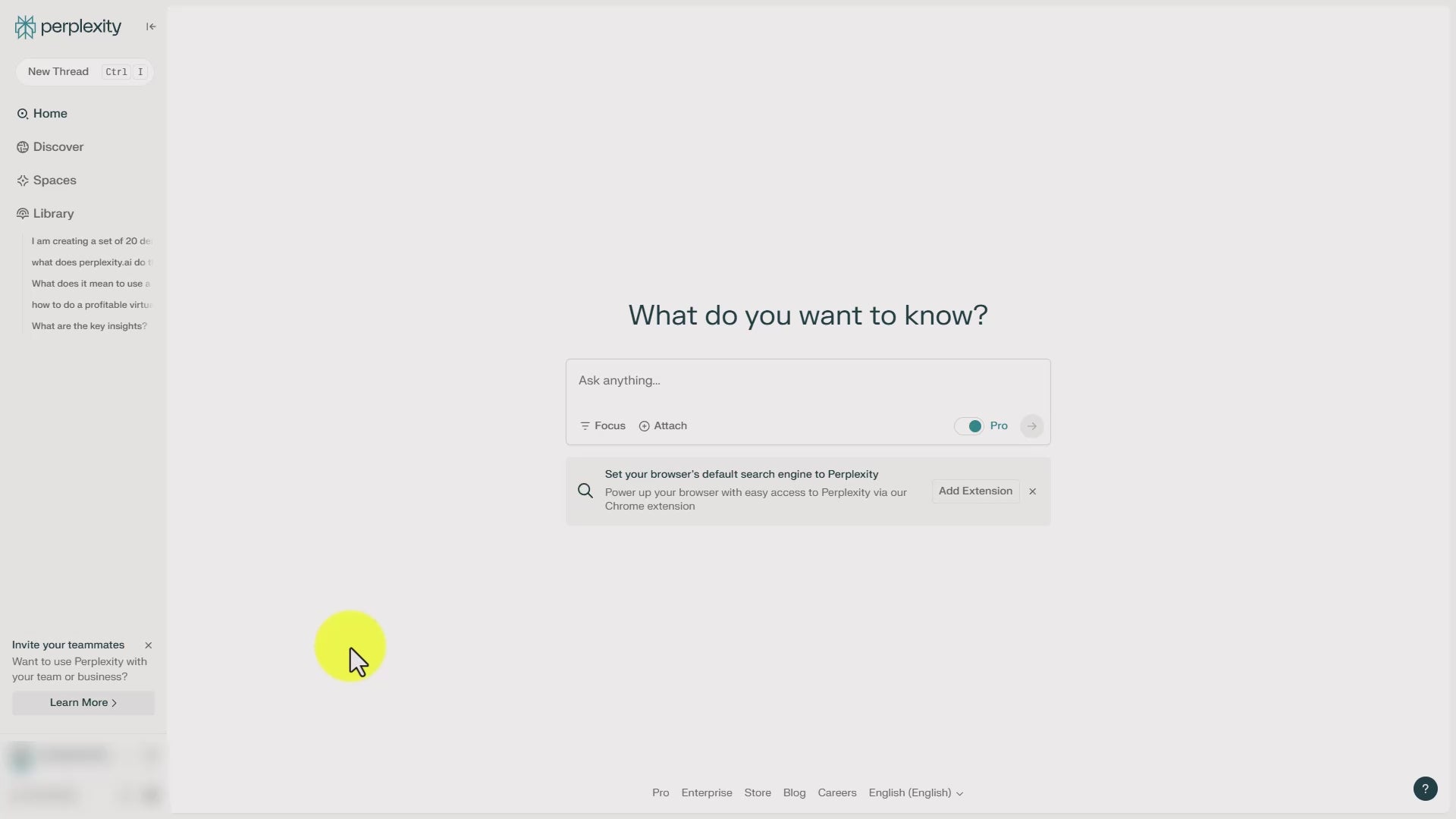
Task: Click the Discover globe icon
Action: point(23,147)
